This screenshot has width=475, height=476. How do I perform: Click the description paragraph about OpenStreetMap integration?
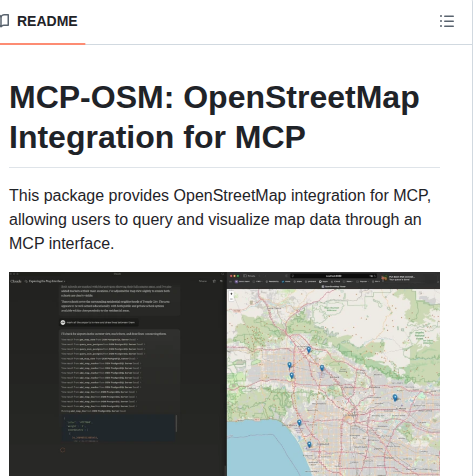[220, 219]
